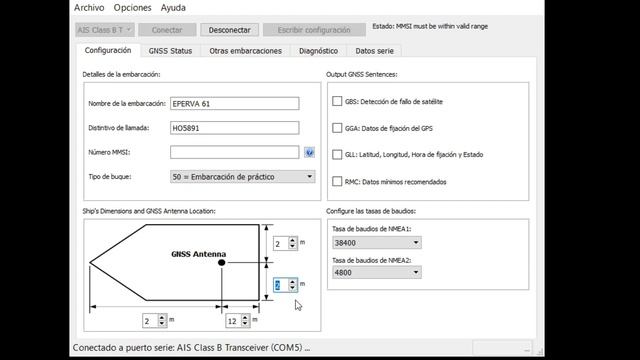Click the Desconectar button

[x=229, y=30]
